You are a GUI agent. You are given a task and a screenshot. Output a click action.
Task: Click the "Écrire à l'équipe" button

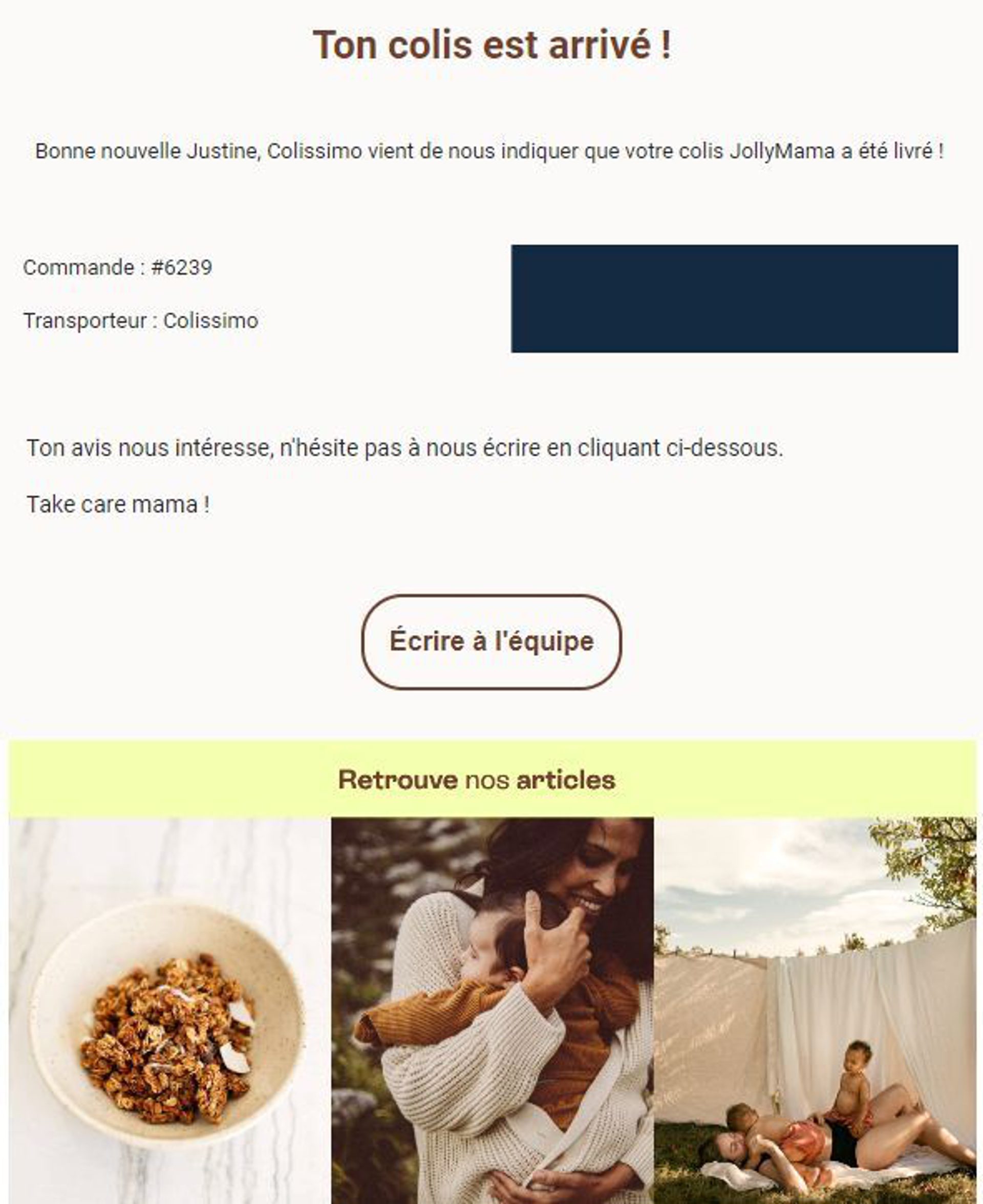coord(491,642)
